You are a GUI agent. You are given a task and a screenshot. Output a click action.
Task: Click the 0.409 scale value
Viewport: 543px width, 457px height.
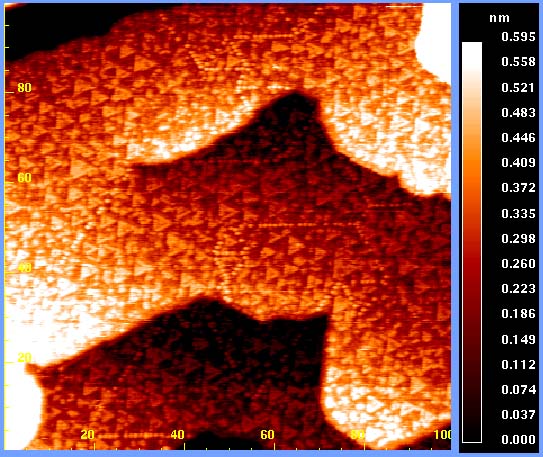coord(518,163)
